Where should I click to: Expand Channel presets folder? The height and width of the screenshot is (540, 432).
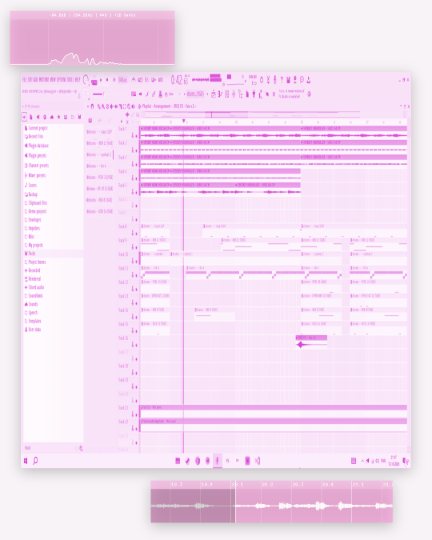pos(37,165)
